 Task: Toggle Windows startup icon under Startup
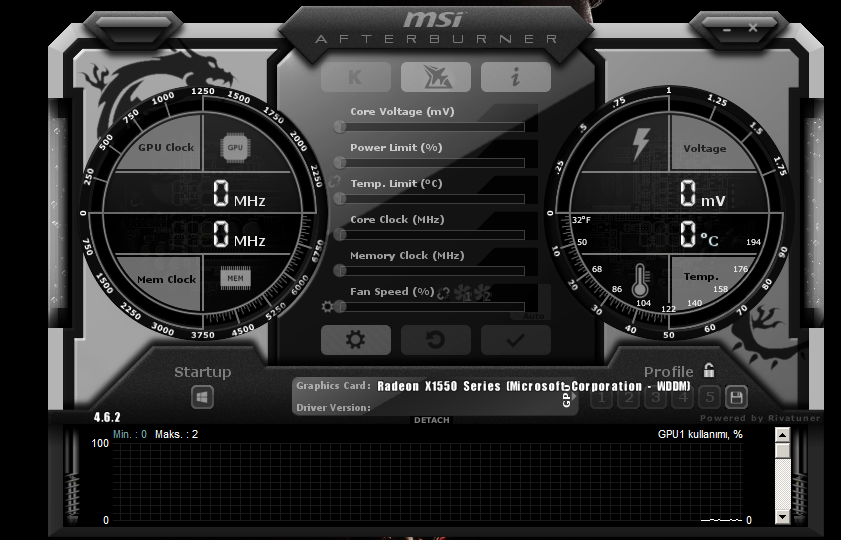(x=202, y=397)
